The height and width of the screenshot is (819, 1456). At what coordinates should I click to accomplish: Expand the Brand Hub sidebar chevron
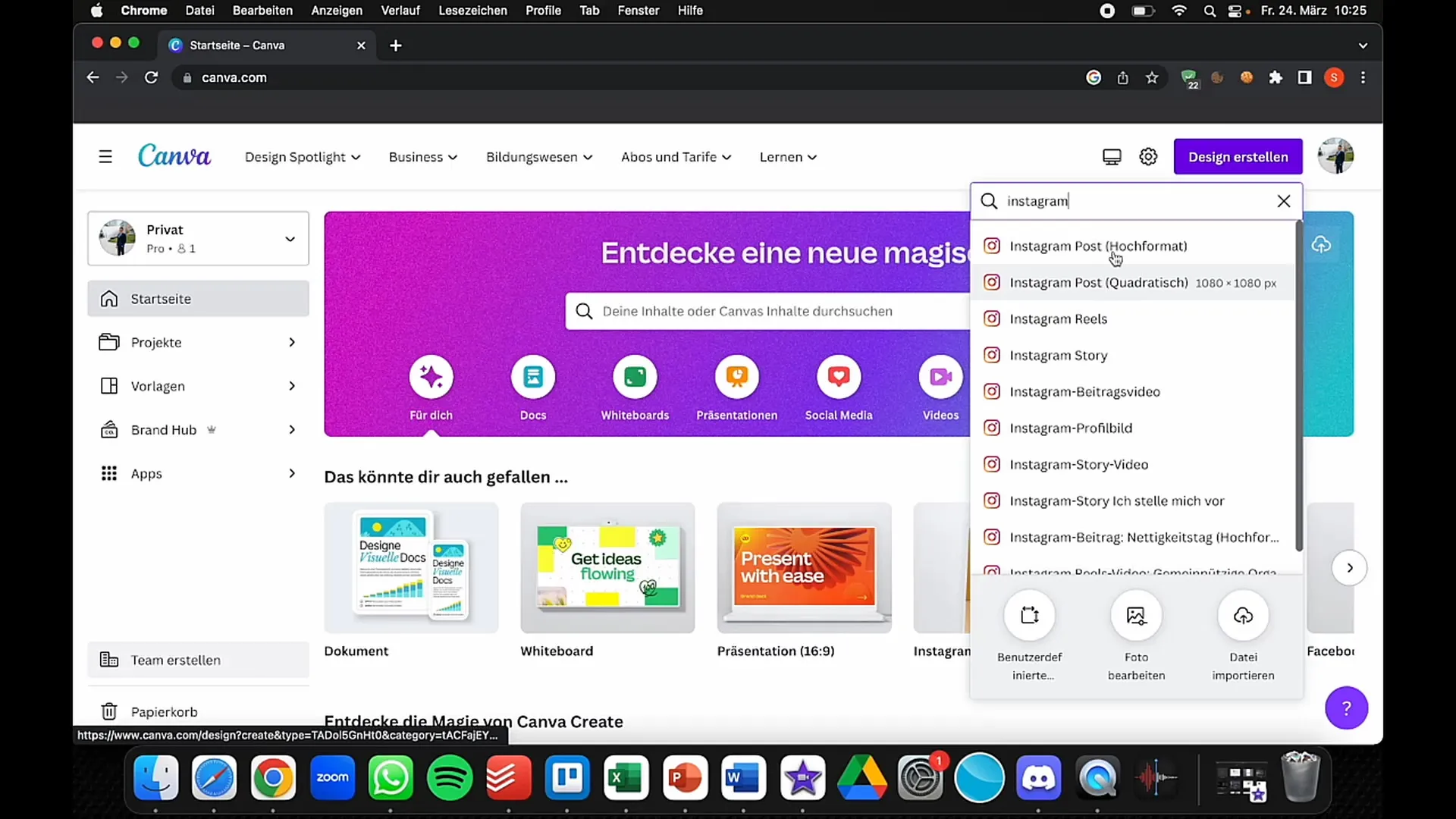click(x=292, y=430)
